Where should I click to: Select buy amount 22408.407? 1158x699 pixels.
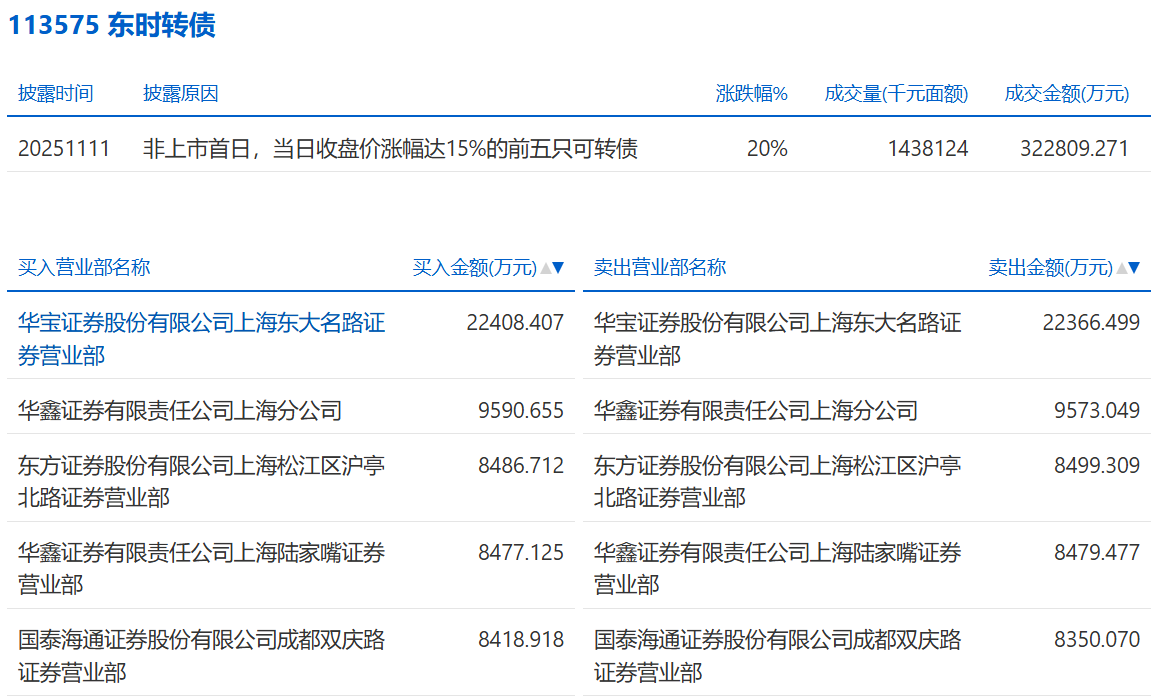[515, 323]
